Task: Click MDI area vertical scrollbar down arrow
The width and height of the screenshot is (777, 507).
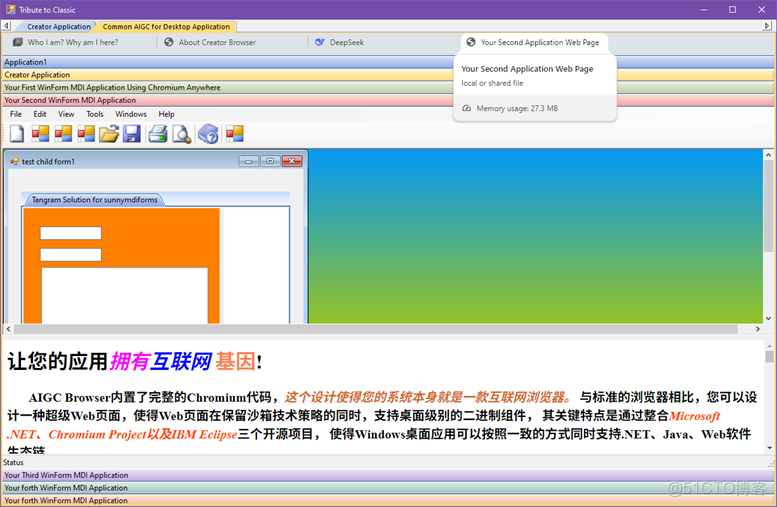Action: tap(768, 318)
